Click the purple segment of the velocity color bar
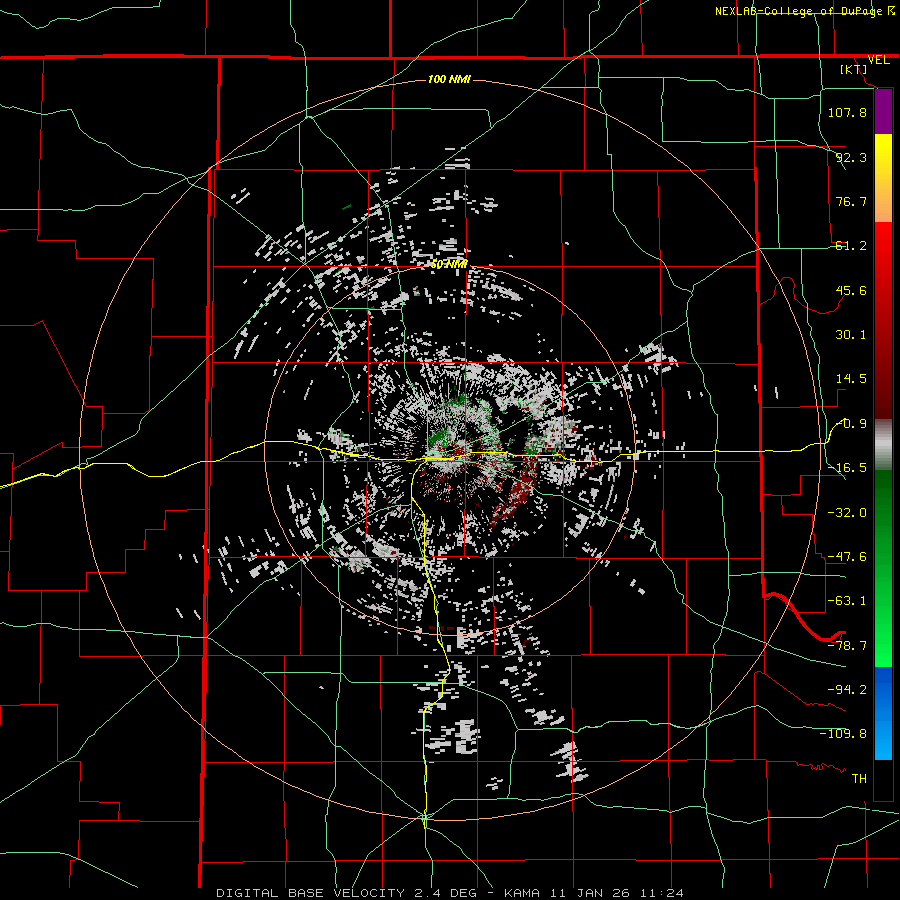The height and width of the screenshot is (900, 900). (883, 111)
